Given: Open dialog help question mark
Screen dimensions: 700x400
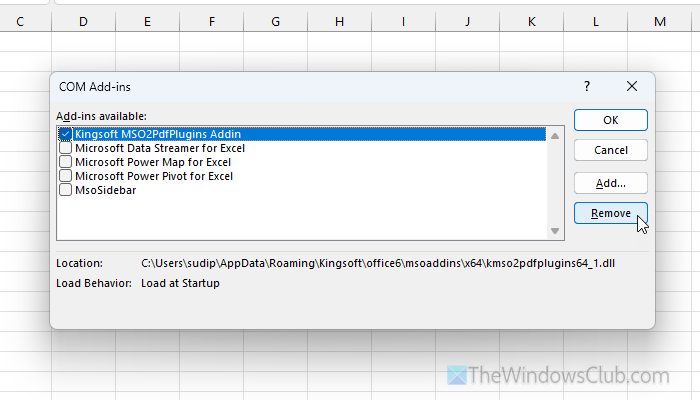Looking at the screenshot, I should 587,86.
